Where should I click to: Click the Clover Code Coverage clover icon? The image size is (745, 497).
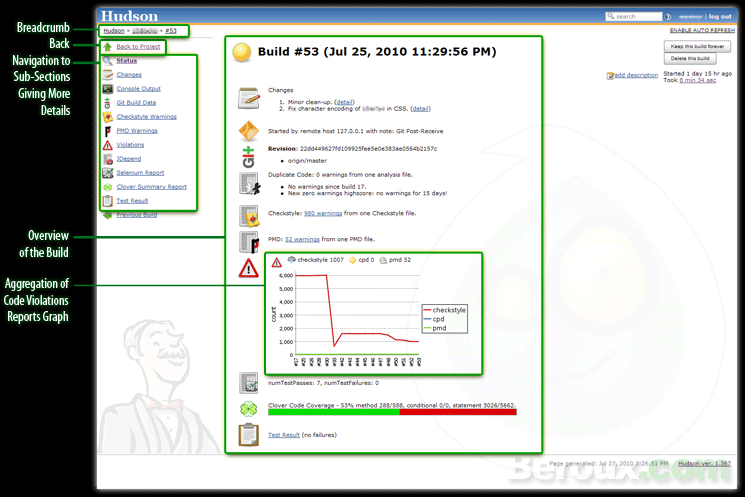(x=248, y=408)
